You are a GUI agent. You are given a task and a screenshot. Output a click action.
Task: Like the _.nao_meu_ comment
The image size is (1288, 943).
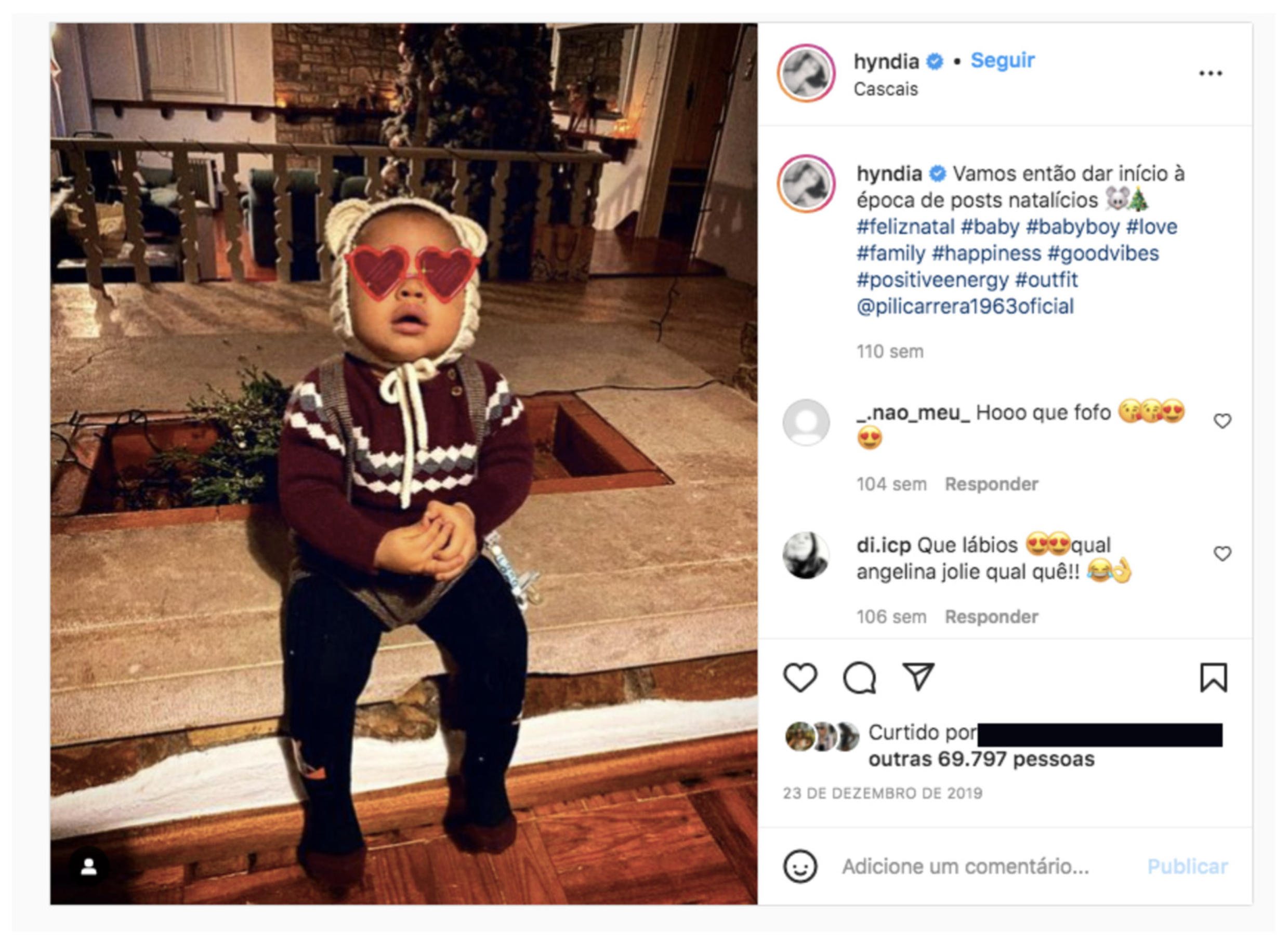point(1222,421)
